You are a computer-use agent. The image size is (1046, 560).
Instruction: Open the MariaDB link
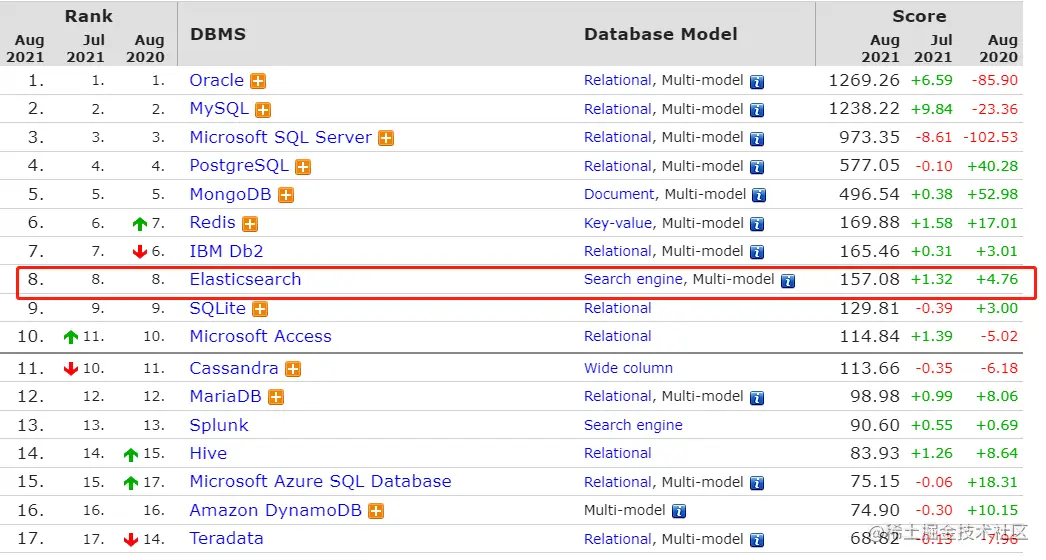coord(225,396)
